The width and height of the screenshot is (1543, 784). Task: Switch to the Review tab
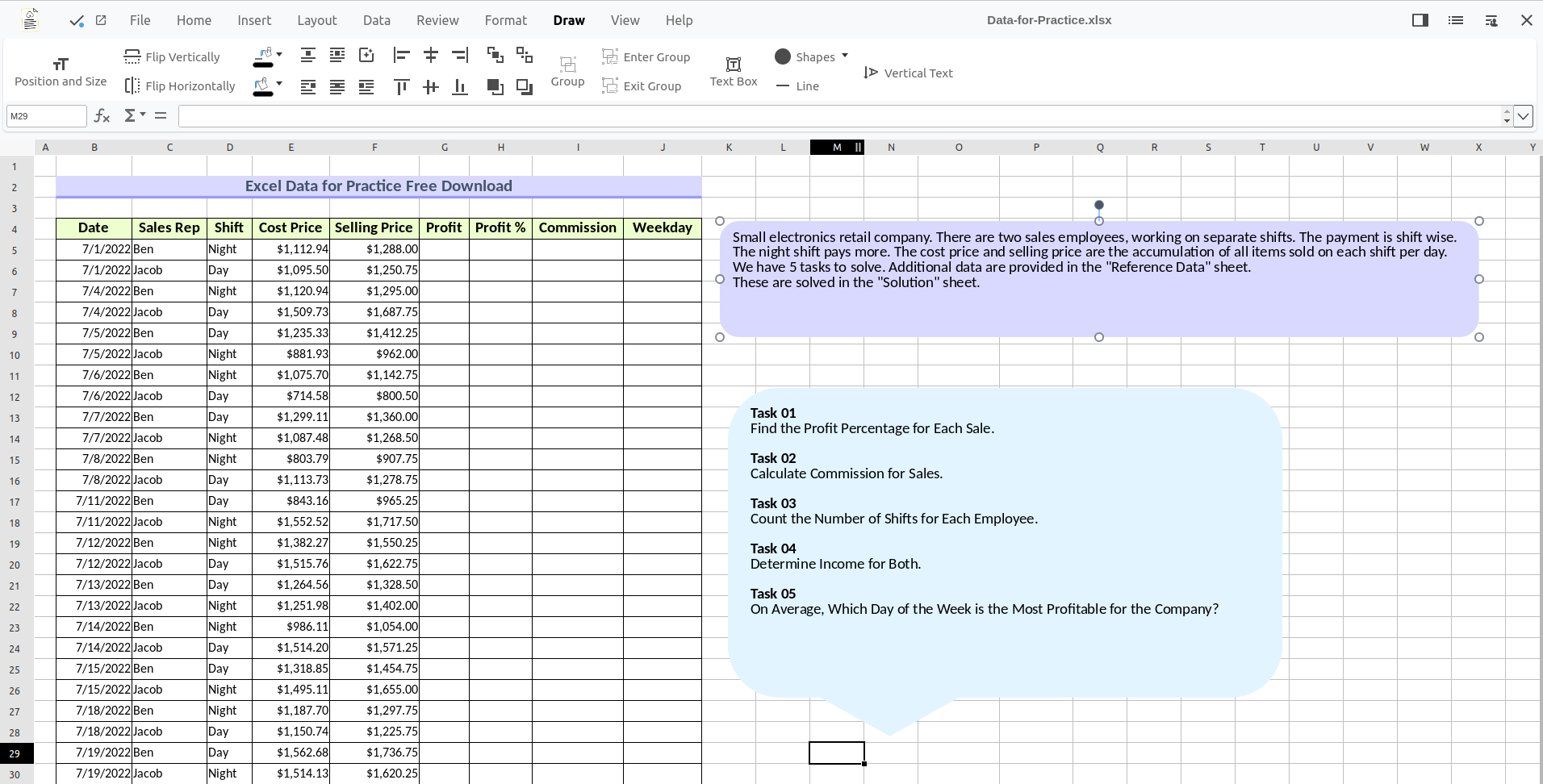point(437,20)
